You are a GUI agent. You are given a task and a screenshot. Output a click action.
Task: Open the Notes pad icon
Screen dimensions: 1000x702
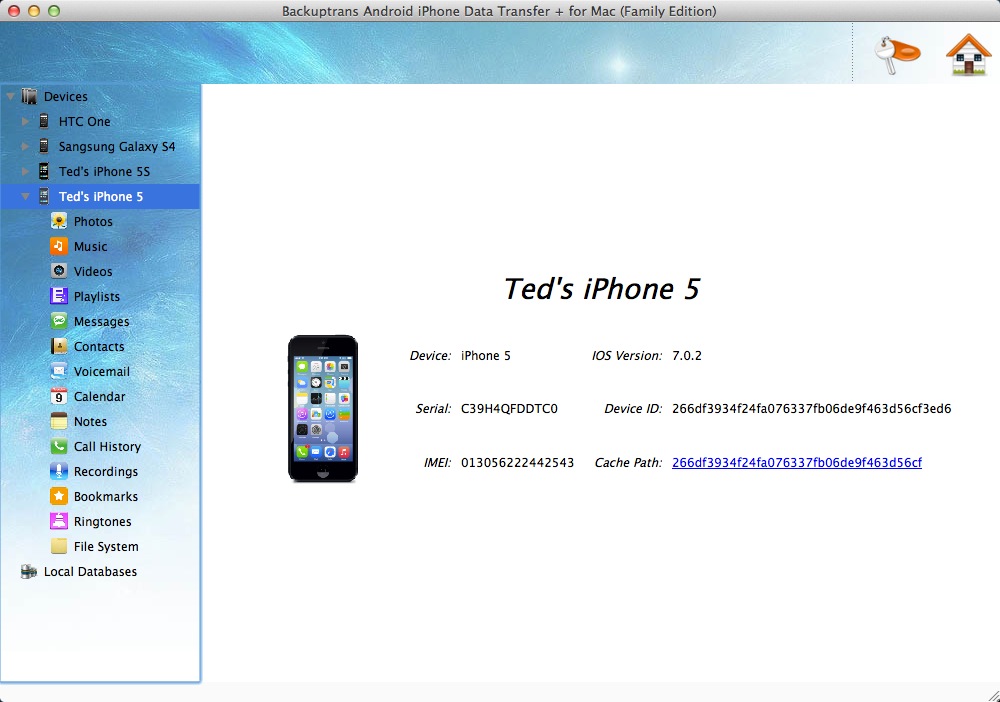59,421
